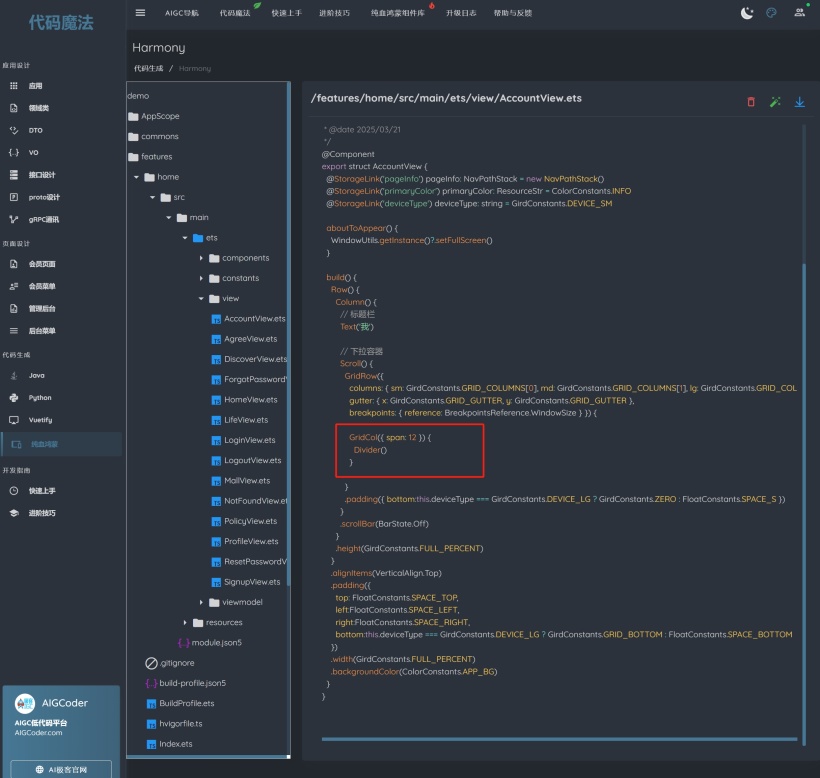Select LoginView.ets in the file tree
Viewport: 820px width, 778px height.
point(249,440)
